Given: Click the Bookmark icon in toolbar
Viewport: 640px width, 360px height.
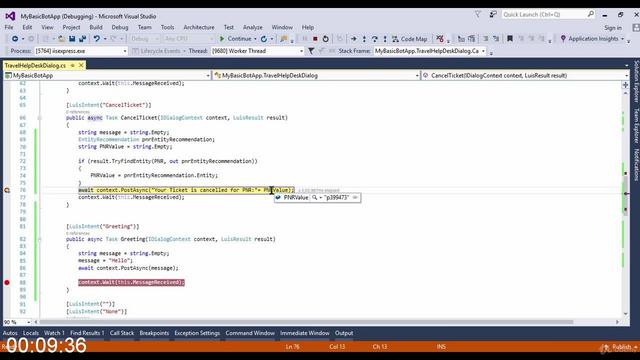Looking at the screenshot, I should 510,39.
